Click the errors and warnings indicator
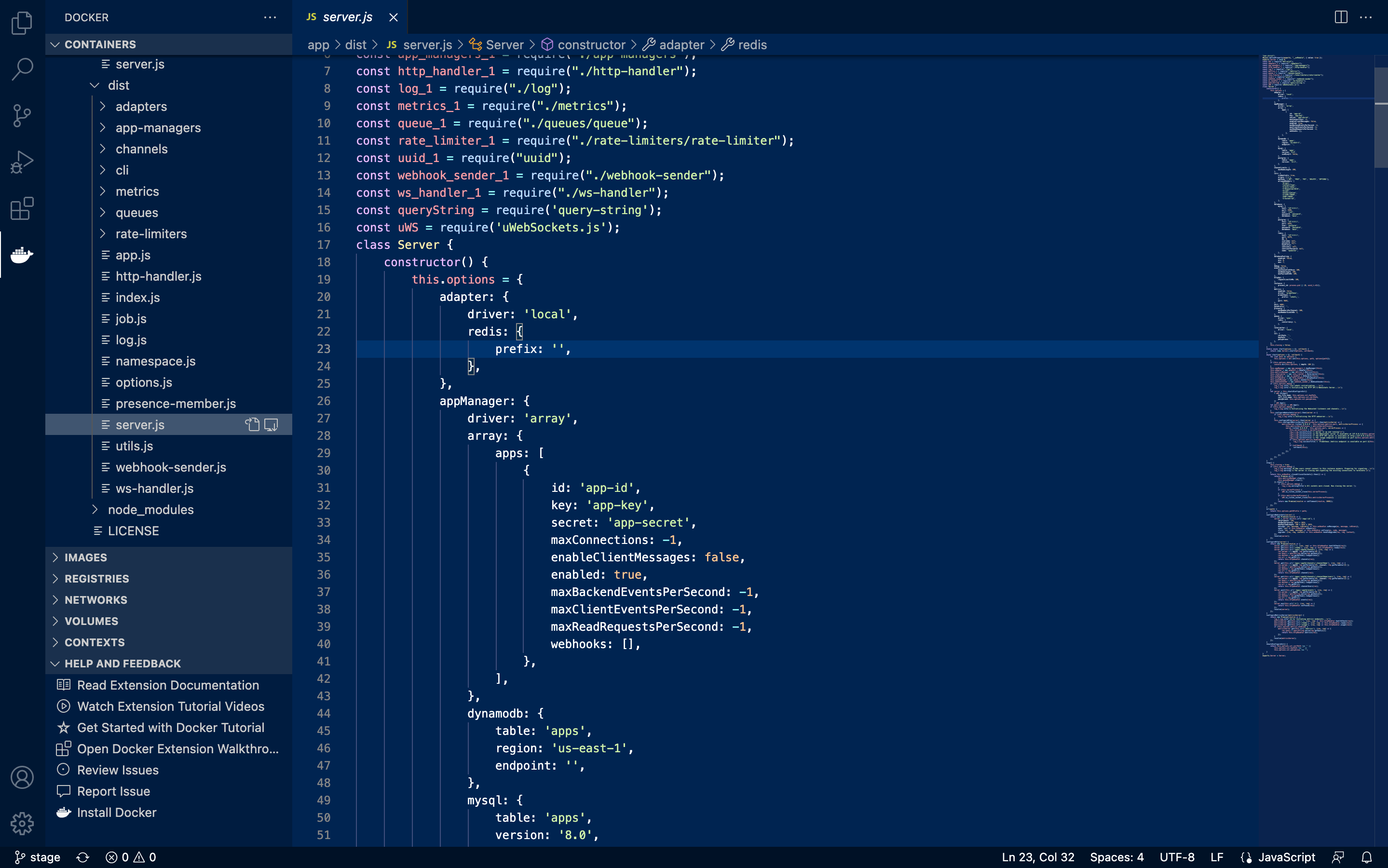The image size is (1388, 868). click(131, 857)
